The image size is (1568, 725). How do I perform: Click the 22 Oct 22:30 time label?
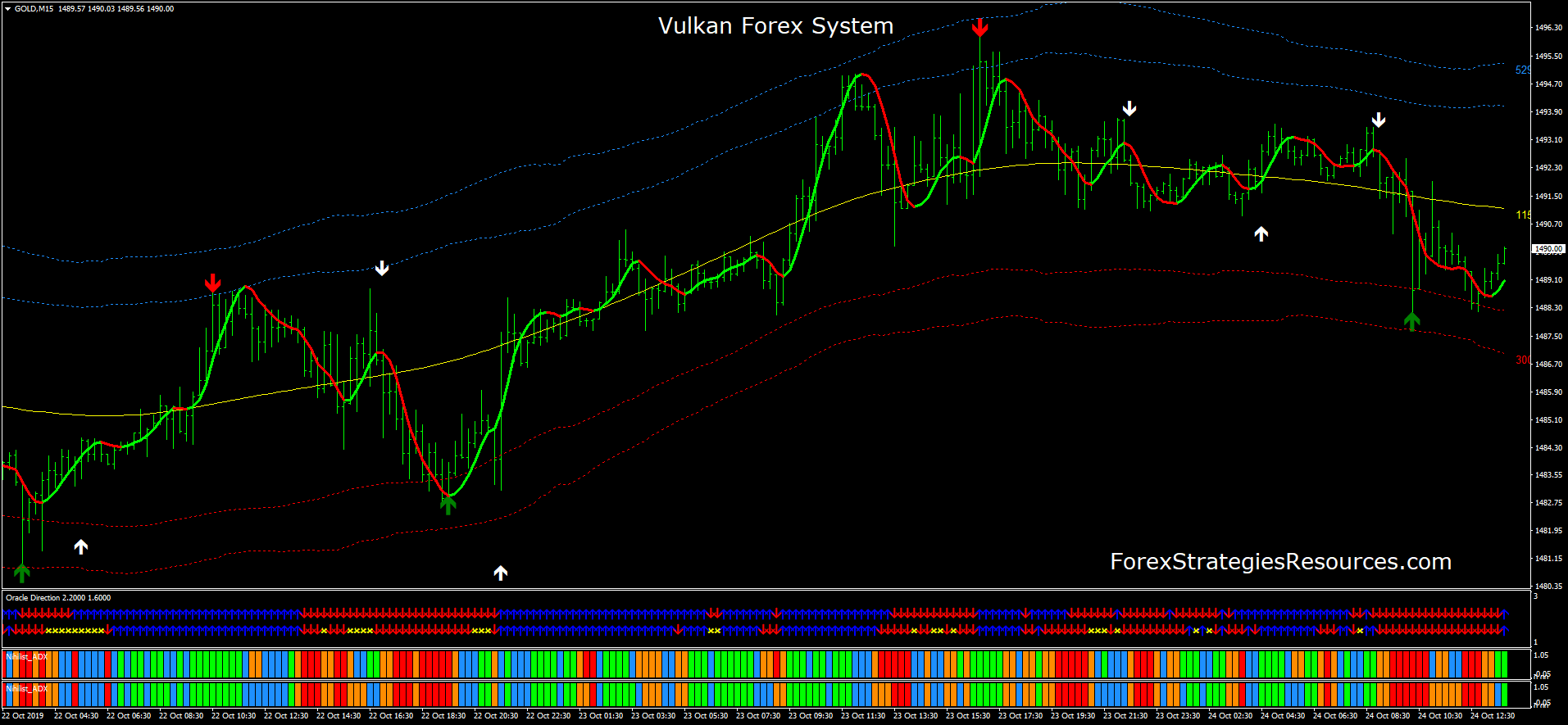click(x=548, y=716)
